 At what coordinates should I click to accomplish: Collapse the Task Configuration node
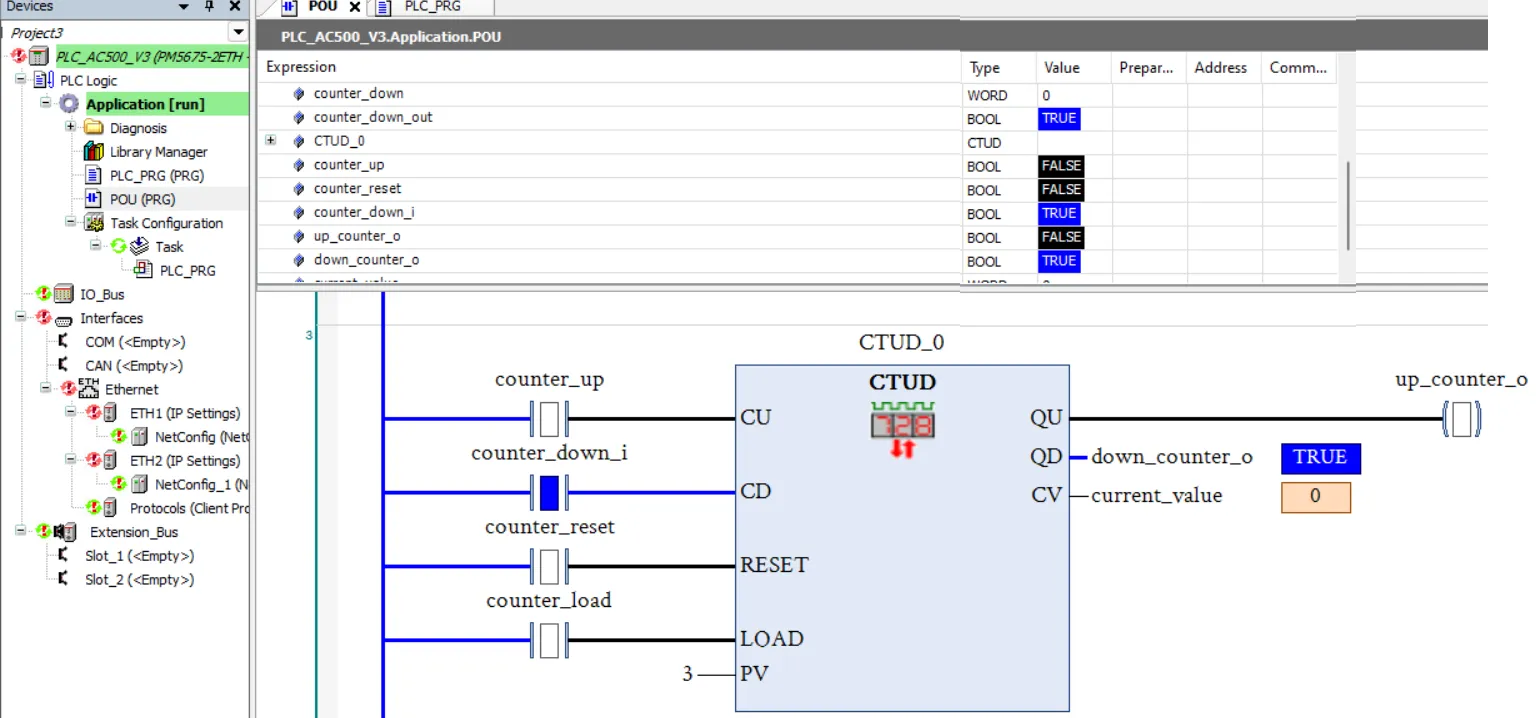(x=70, y=223)
